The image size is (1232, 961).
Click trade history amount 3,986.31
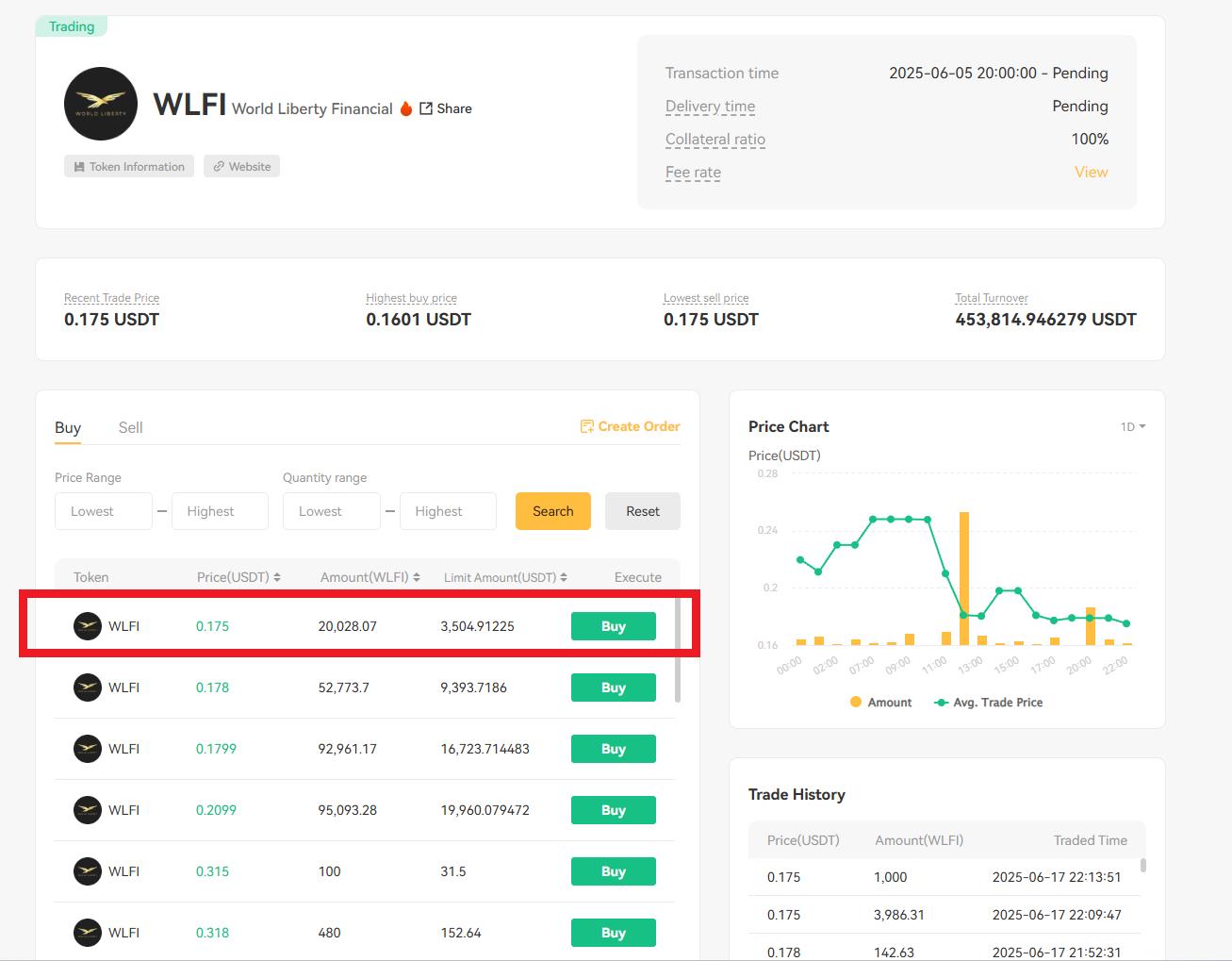[x=899, y=915]
